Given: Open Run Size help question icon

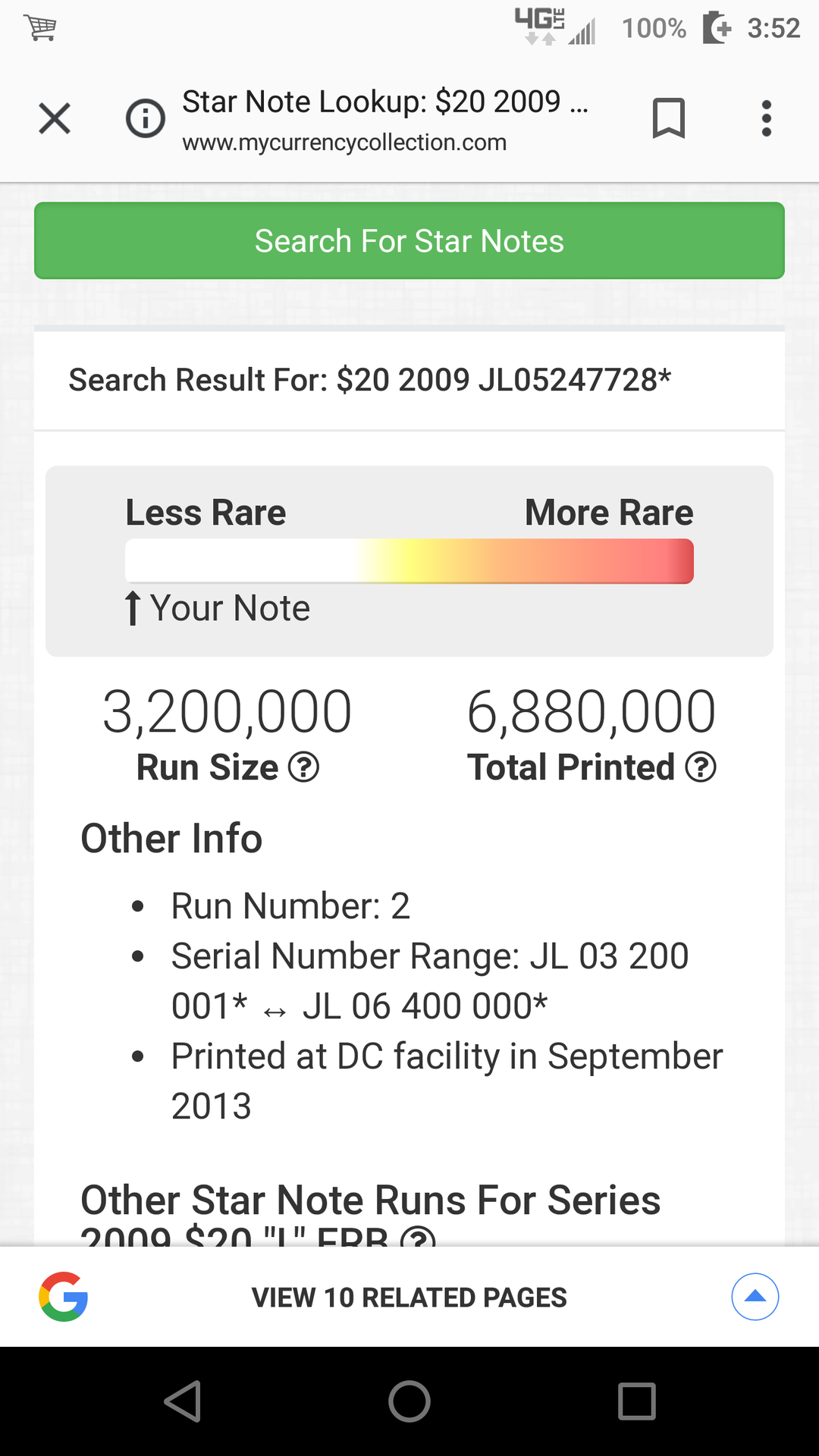Looking at the screenshot, I should point(303,767).
